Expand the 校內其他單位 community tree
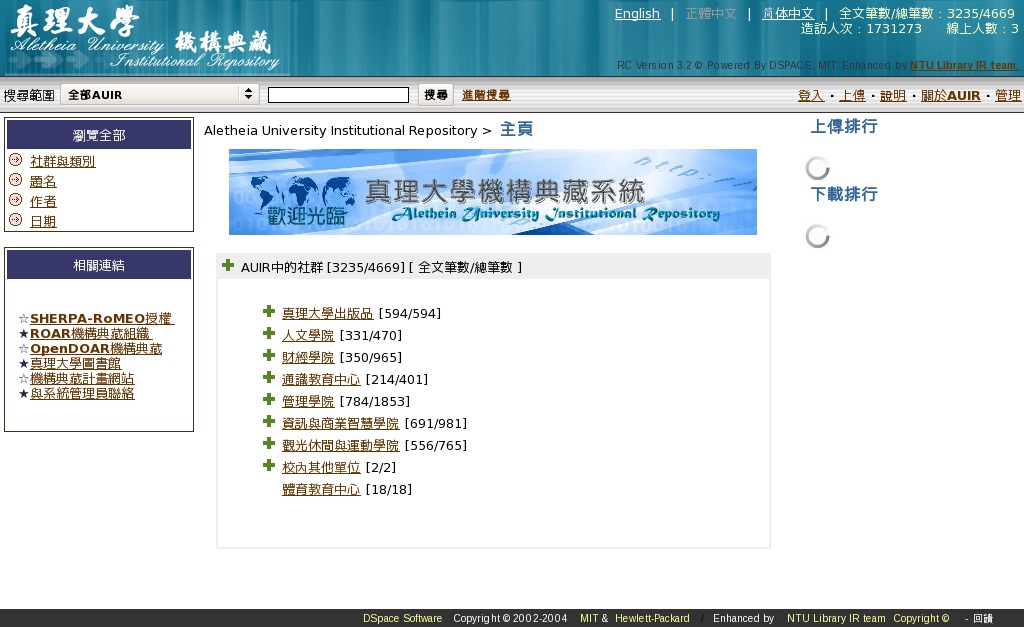Image resolution: width=1024 pixels, height=627 pixels. click(x=268, y=466)
